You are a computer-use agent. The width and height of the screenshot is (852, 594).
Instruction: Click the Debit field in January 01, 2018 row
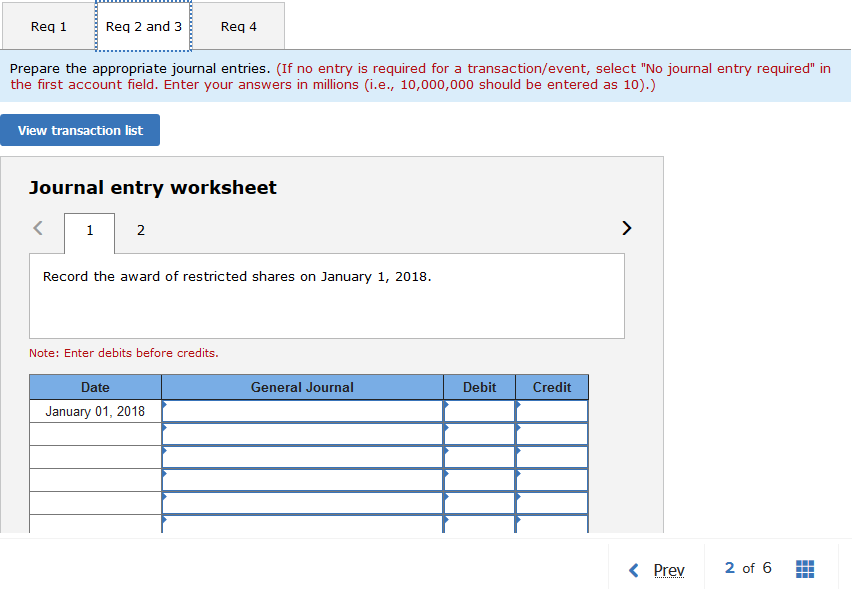pos(479,411)
